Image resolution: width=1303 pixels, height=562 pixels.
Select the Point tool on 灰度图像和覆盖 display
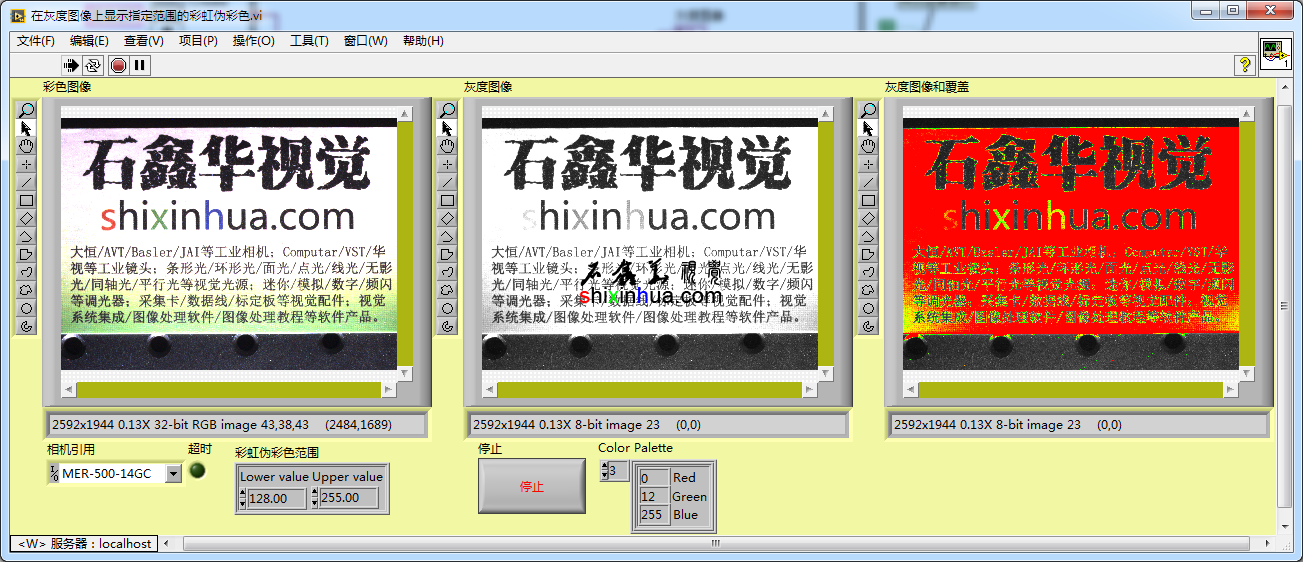pyautogui.click(x=868, y=164)
